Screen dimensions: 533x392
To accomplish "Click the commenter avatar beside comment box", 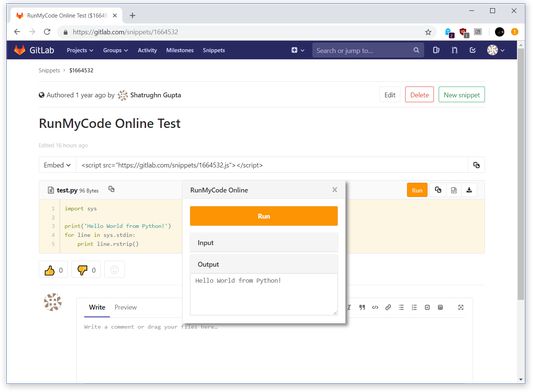I will coord(53,302).
